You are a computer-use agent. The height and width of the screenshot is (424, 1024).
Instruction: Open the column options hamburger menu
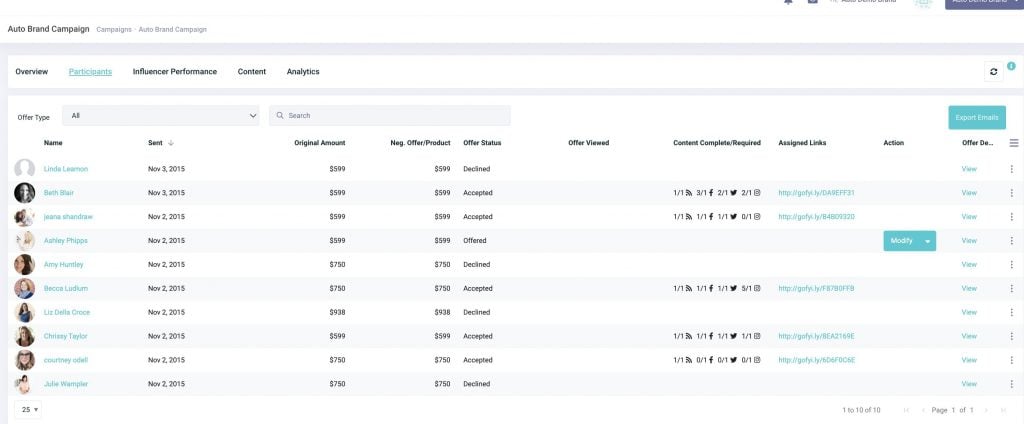pyautogui.click(x=1014, y=143)
